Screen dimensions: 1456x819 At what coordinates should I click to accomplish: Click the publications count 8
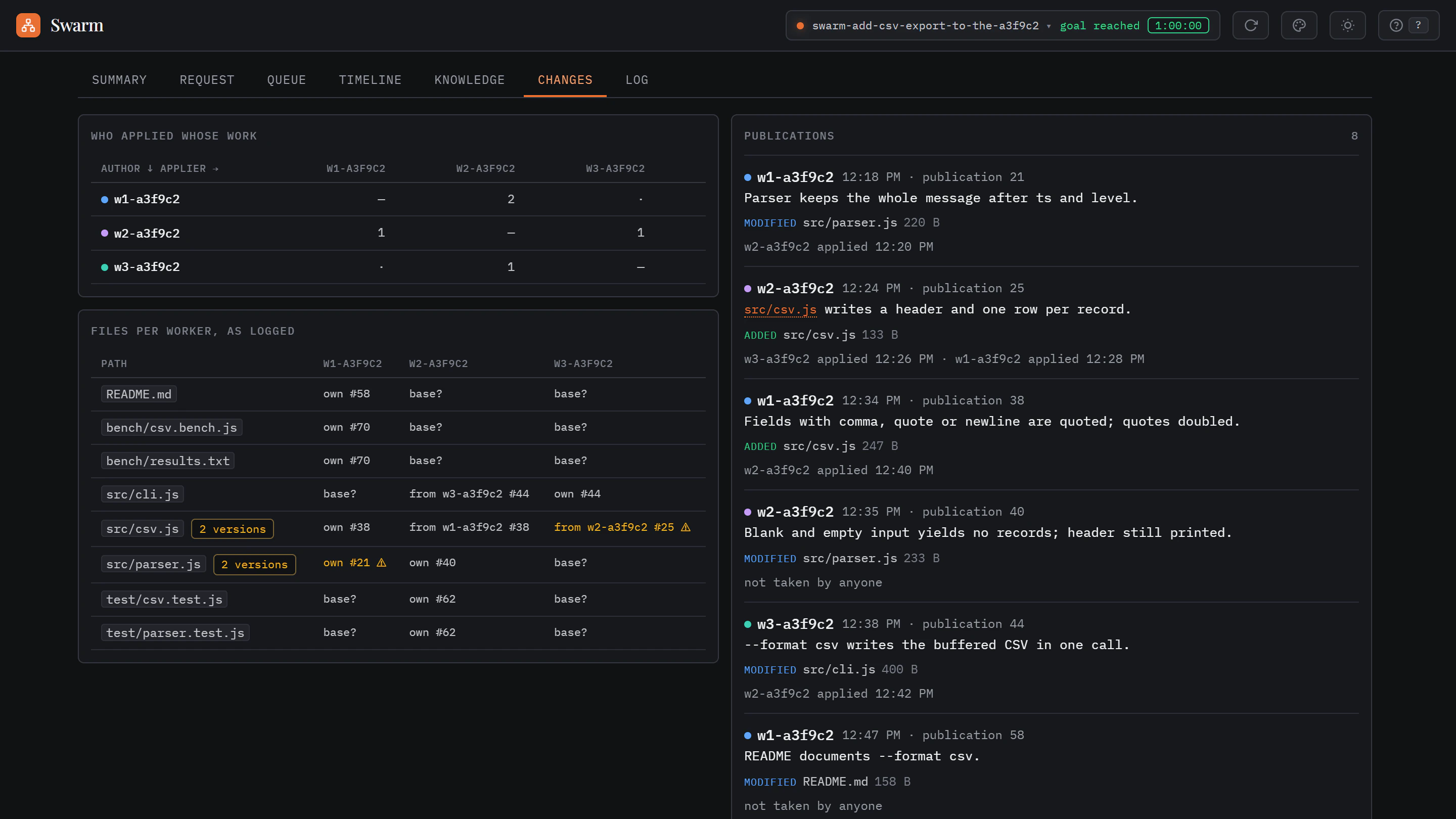coord(1354,136)
